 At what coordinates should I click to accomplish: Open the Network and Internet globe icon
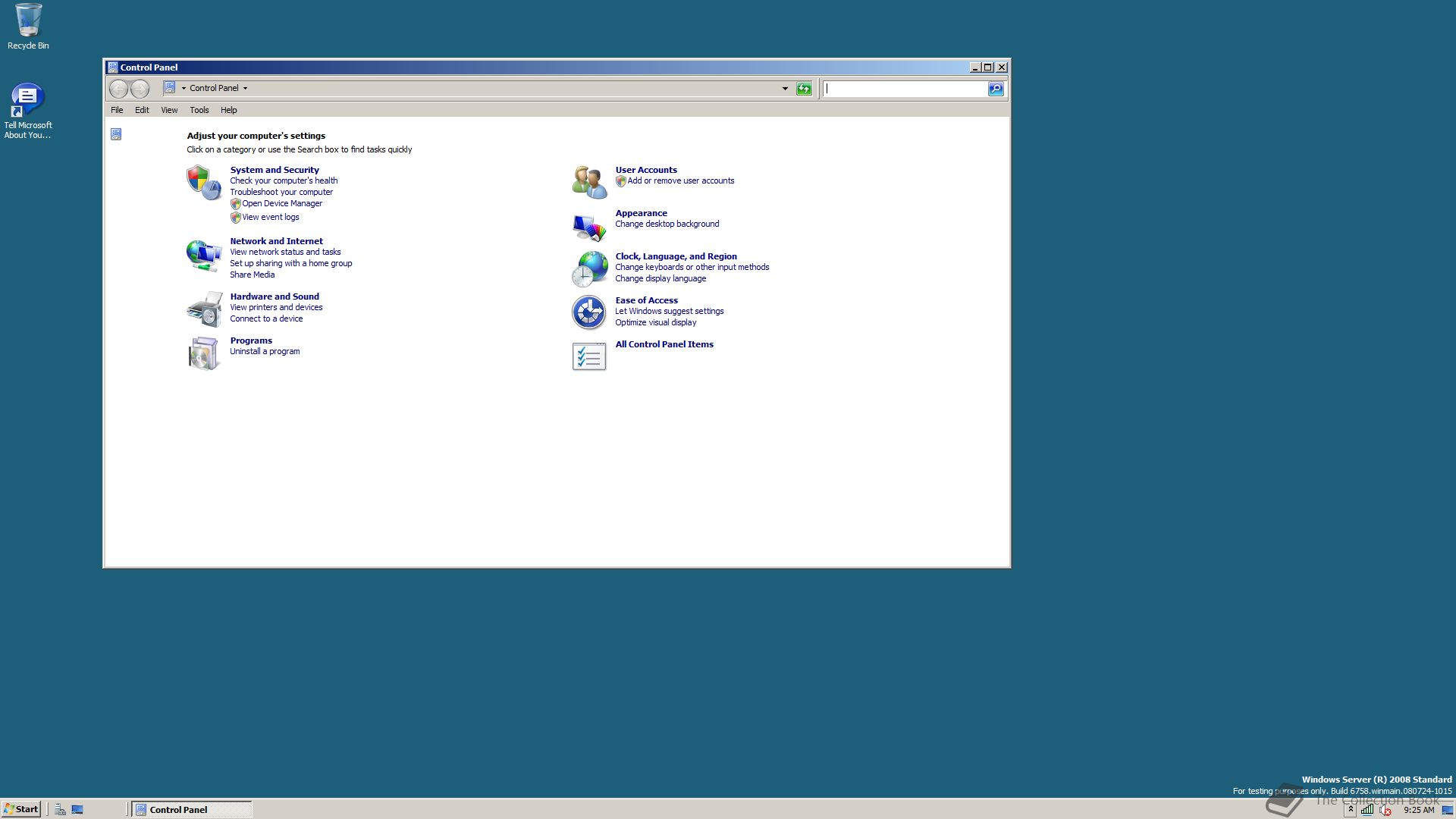204,255
